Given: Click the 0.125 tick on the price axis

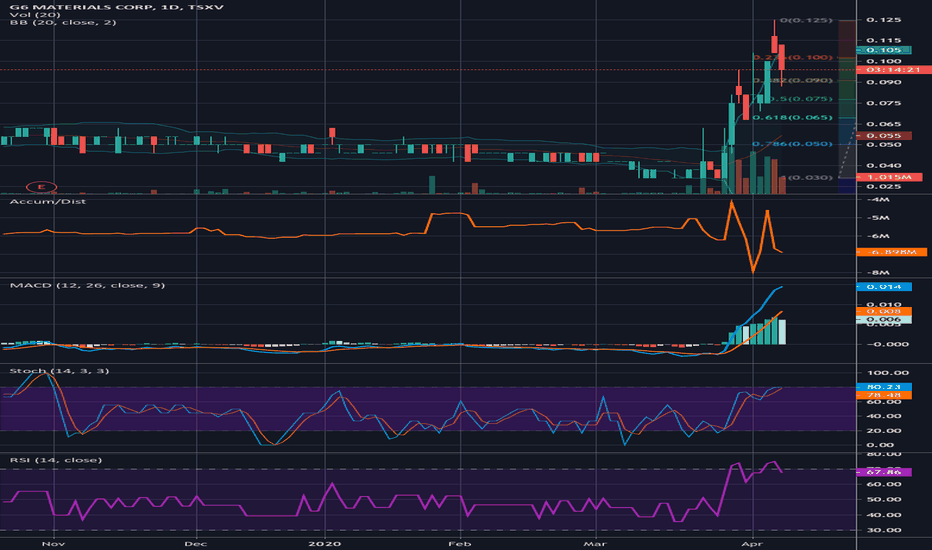Looking at the screenshot, I should click(x=884, y=20).
